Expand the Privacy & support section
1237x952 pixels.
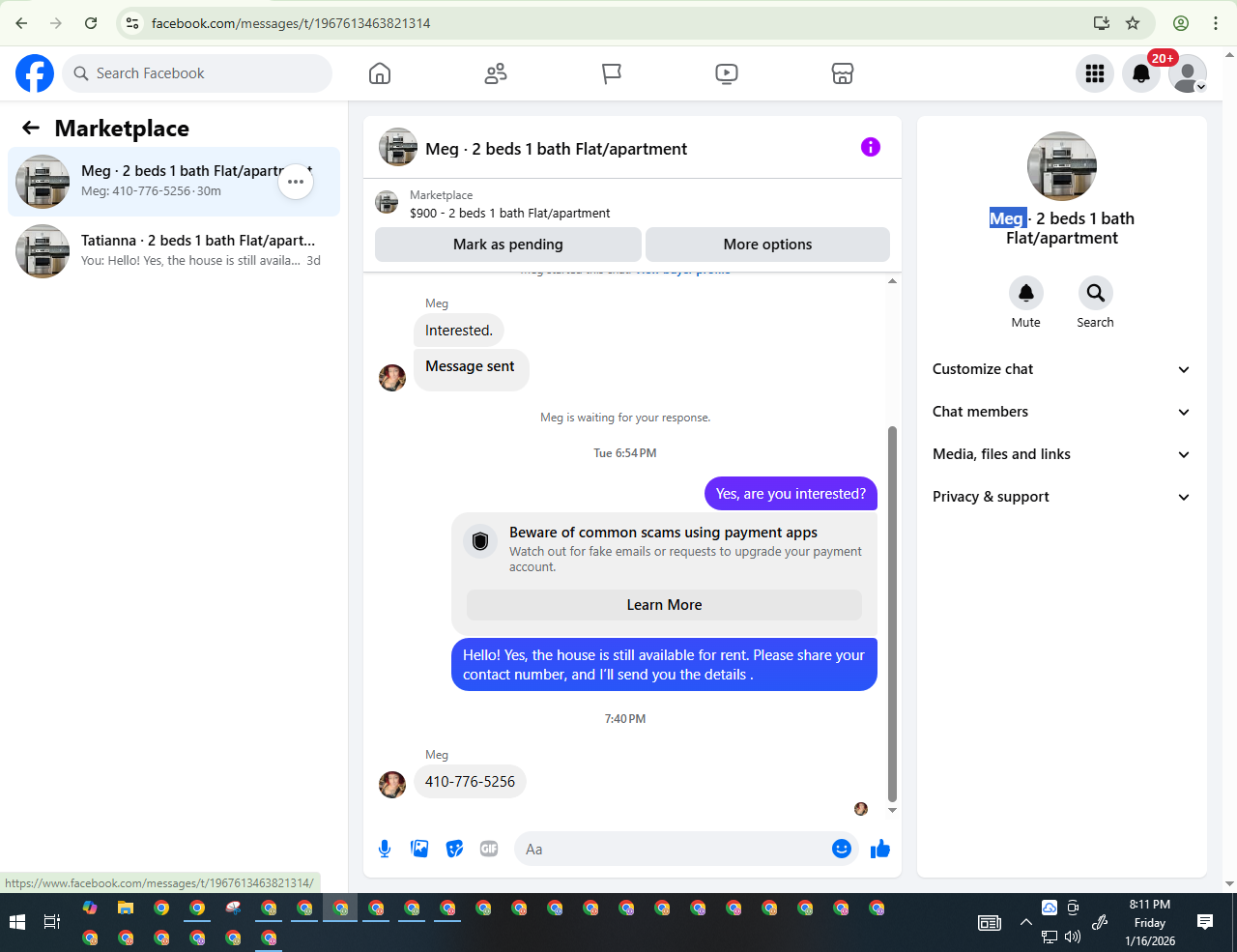coord(1061,497)
